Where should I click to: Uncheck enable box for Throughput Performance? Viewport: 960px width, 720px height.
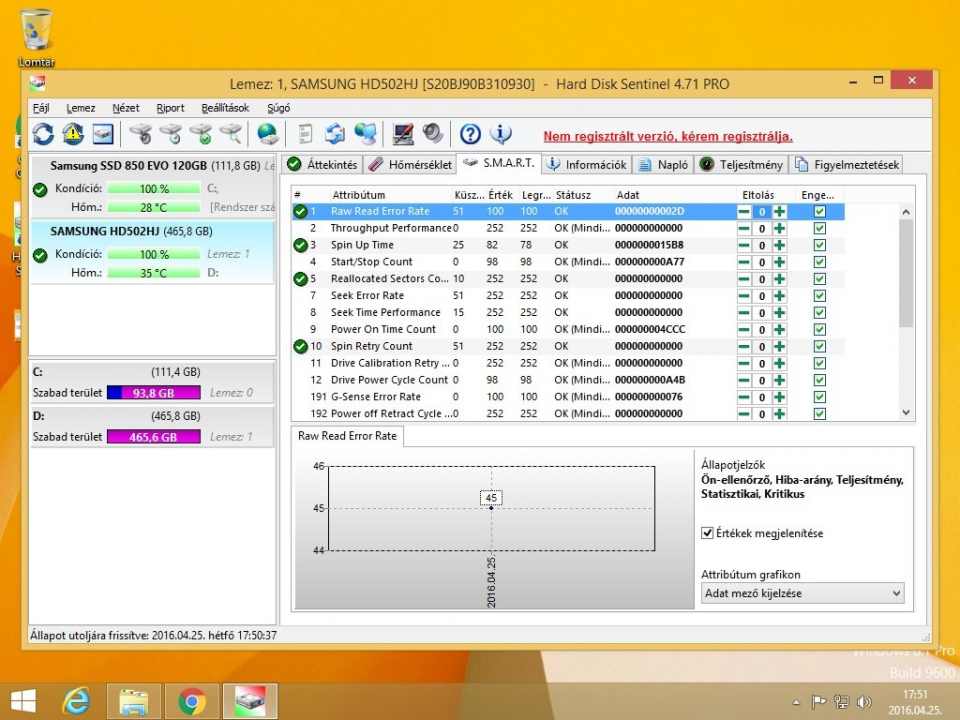coord(820,228)
